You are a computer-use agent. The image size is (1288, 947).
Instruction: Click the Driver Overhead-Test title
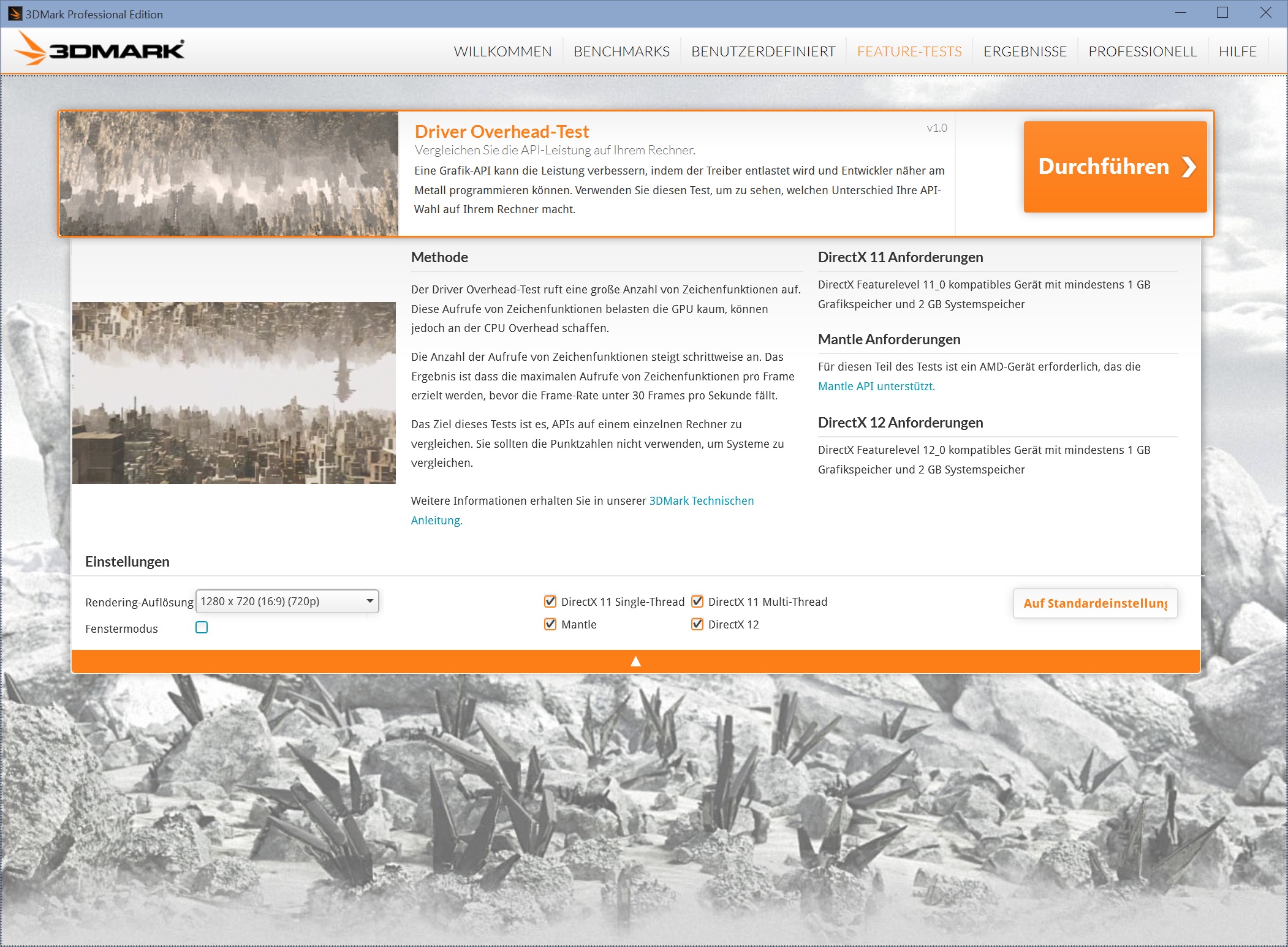click(501, 132)
